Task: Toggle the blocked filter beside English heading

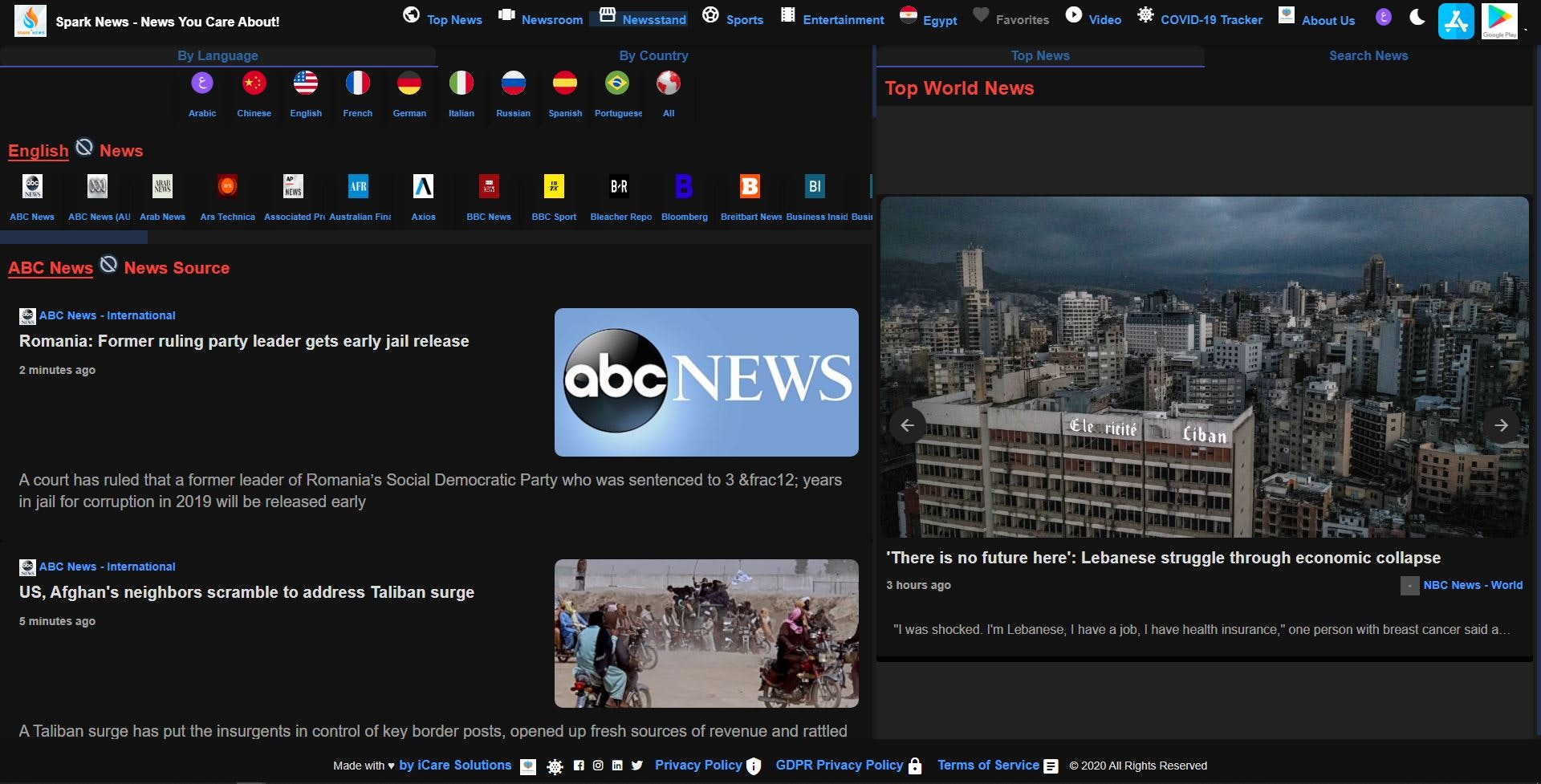Action: pos(83,147)
